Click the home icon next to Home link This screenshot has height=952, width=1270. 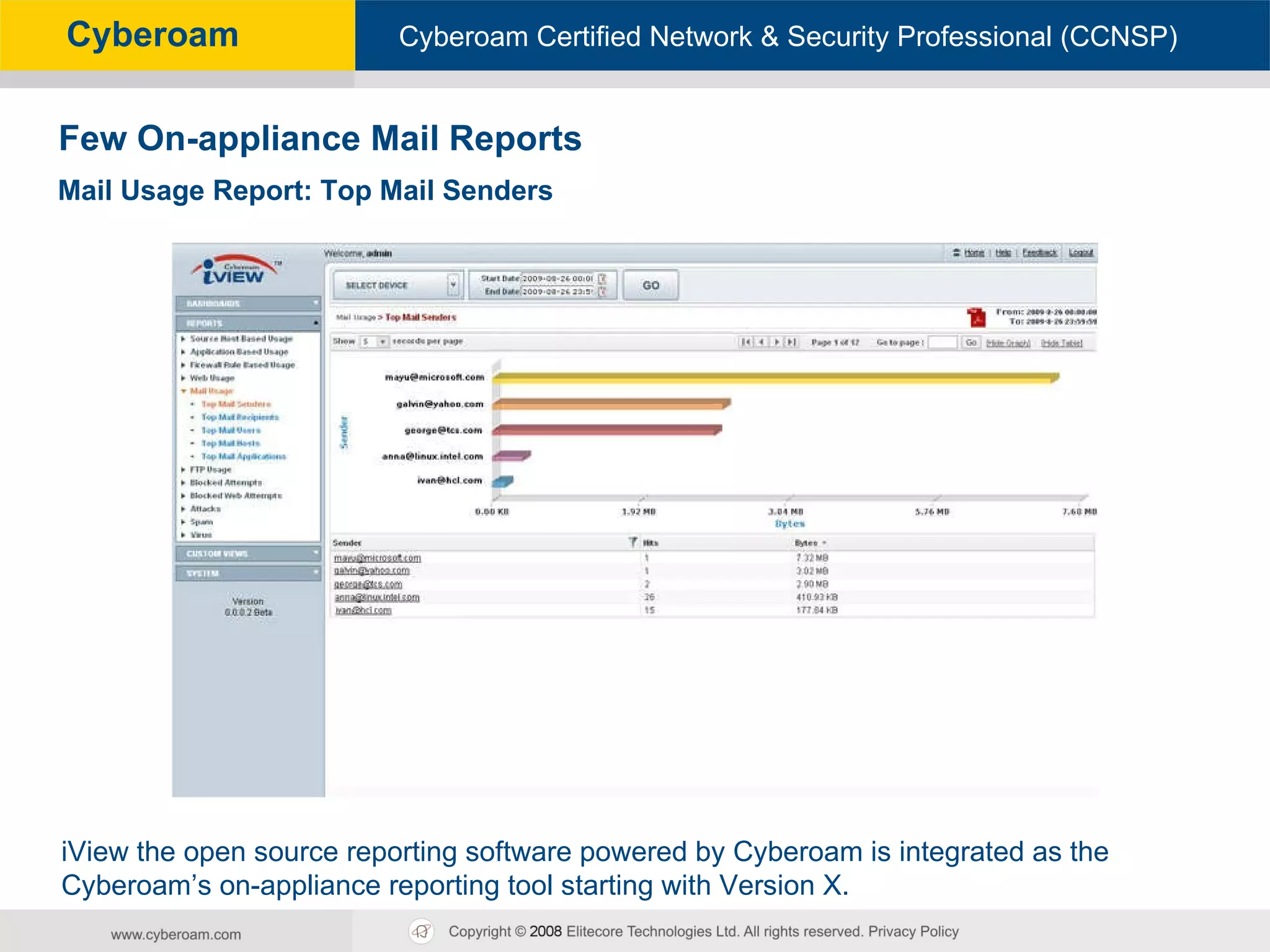tap(956, 252)
